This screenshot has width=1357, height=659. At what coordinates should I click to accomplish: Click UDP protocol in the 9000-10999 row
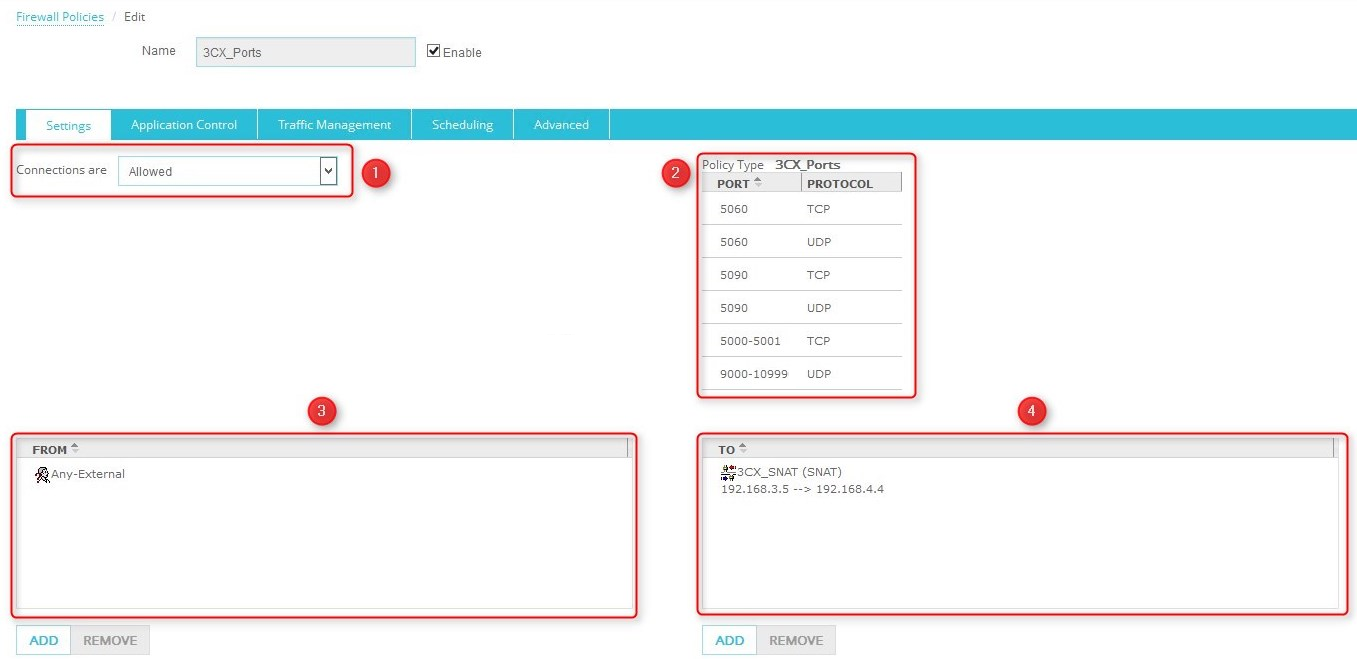(819, 374)
